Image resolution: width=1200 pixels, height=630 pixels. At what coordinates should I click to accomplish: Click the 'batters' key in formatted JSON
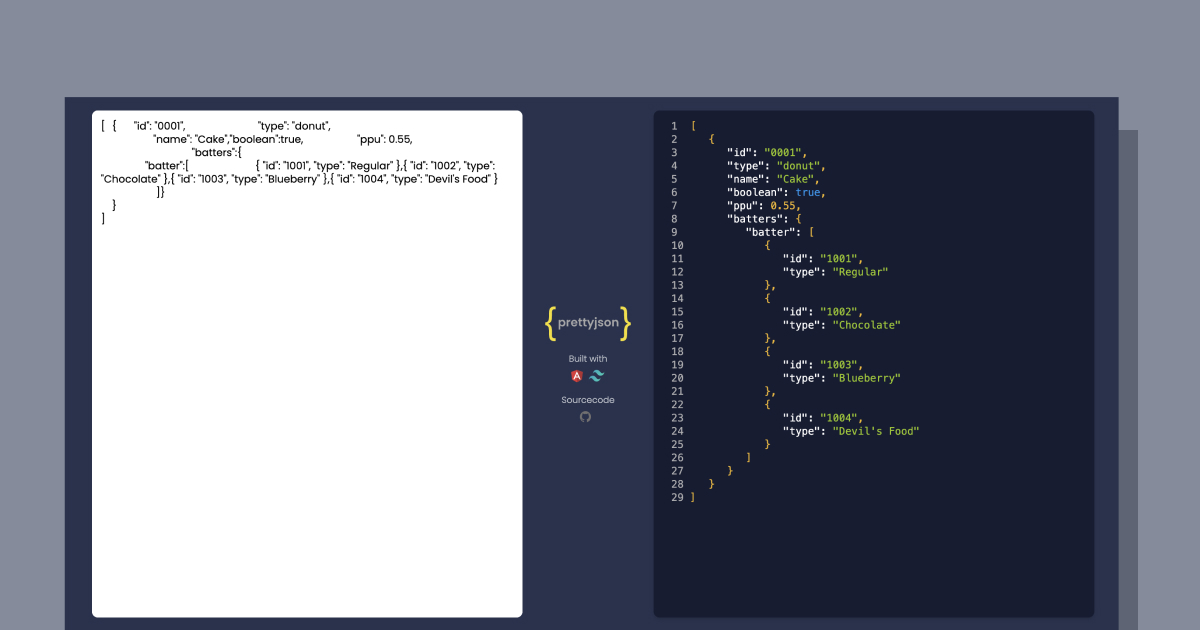pyautogui.click(x=750, y=218)
